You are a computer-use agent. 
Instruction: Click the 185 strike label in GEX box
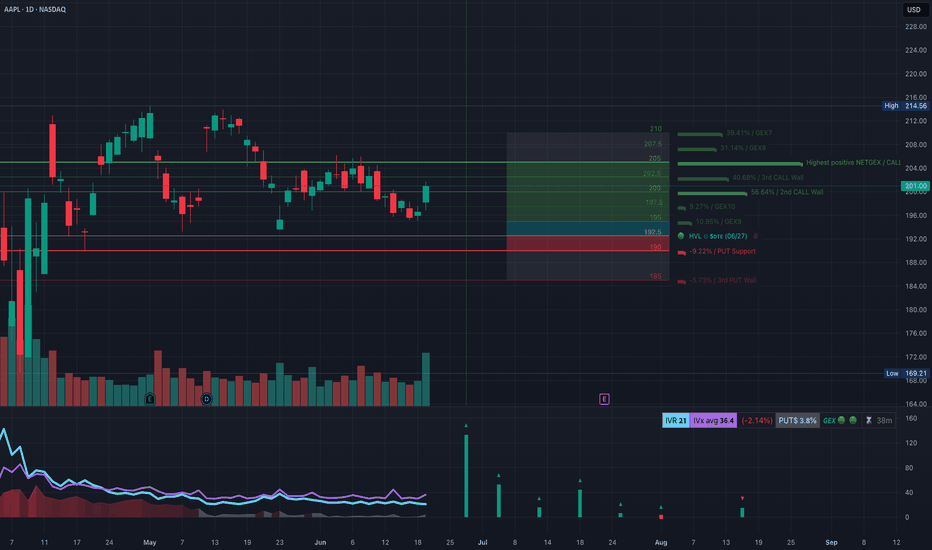point(655,276)
